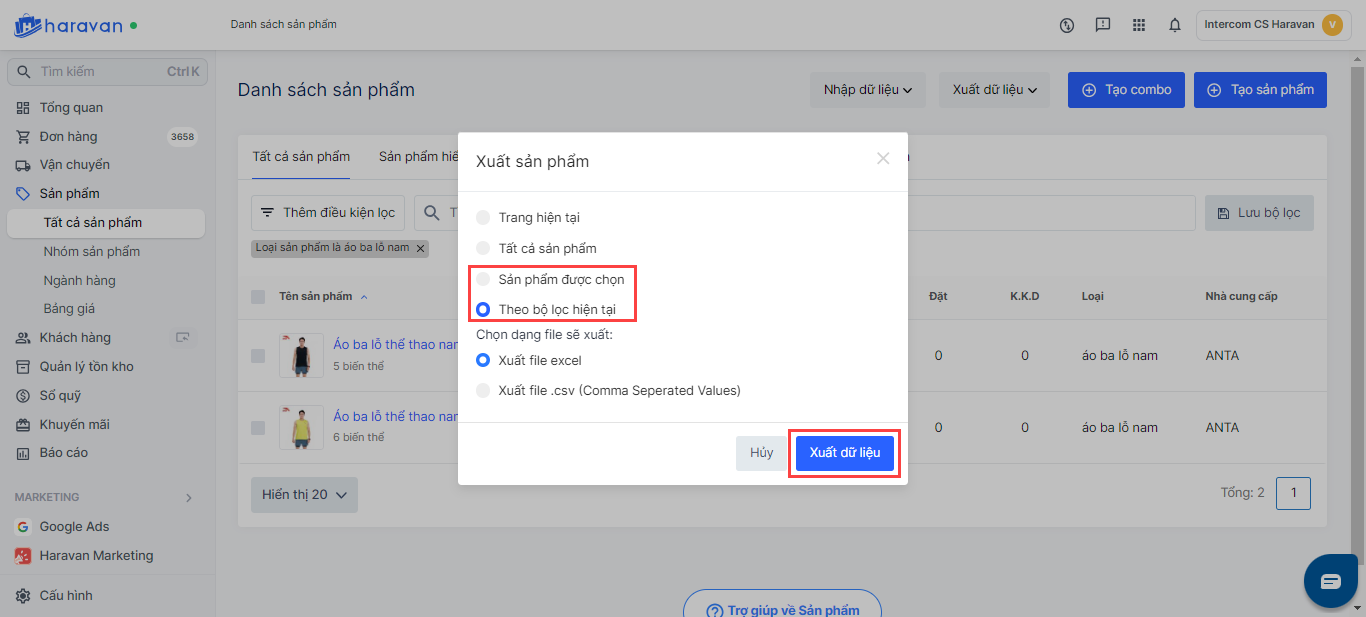
Task: Click Hủy to cancel export
Action: point(762,453)
